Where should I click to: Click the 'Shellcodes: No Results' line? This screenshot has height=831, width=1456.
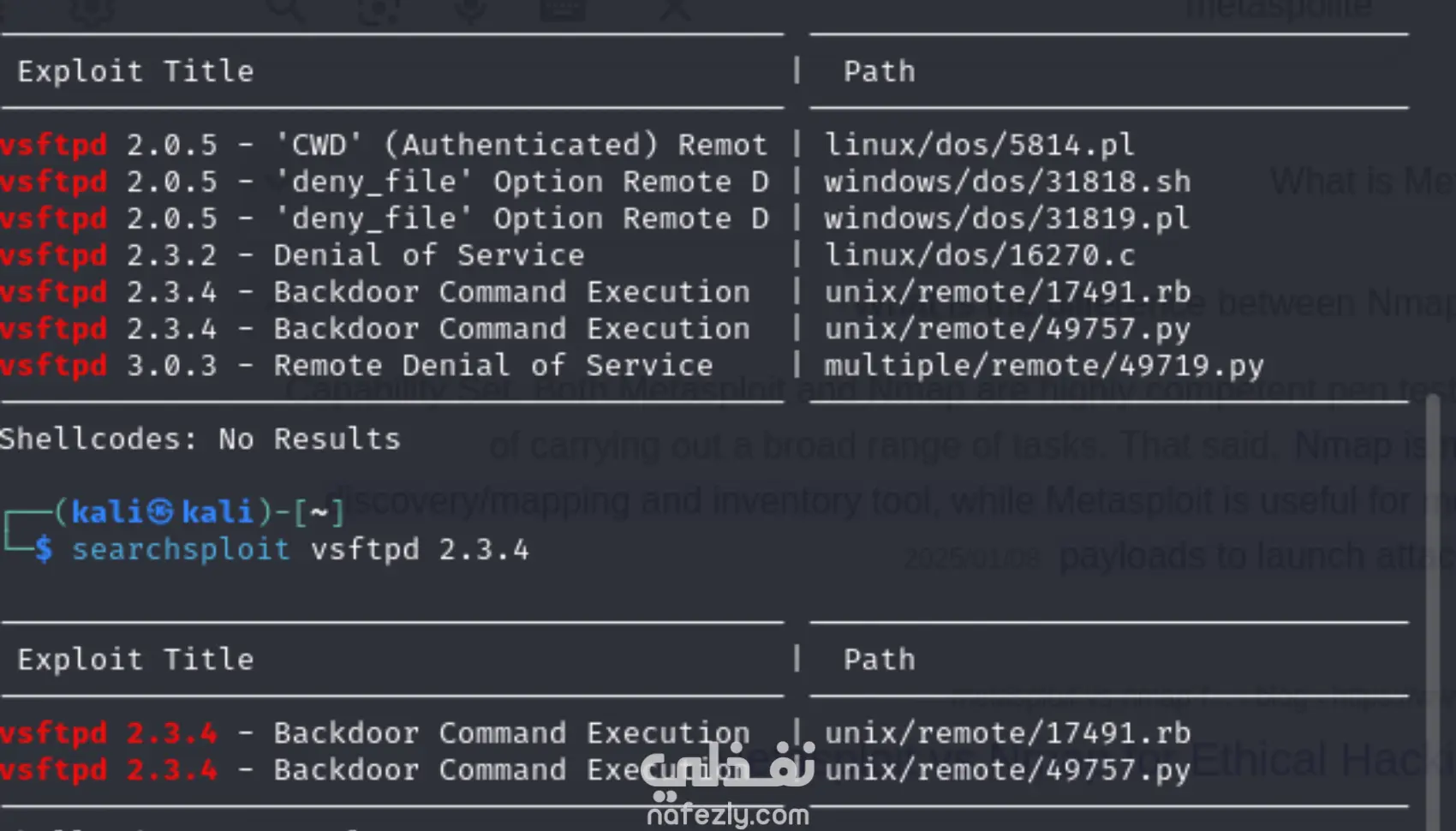coord(200,439)
